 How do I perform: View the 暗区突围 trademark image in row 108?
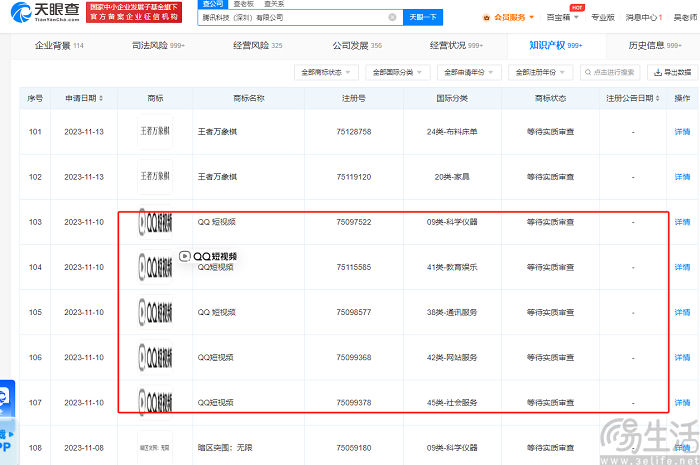[155, 448]
